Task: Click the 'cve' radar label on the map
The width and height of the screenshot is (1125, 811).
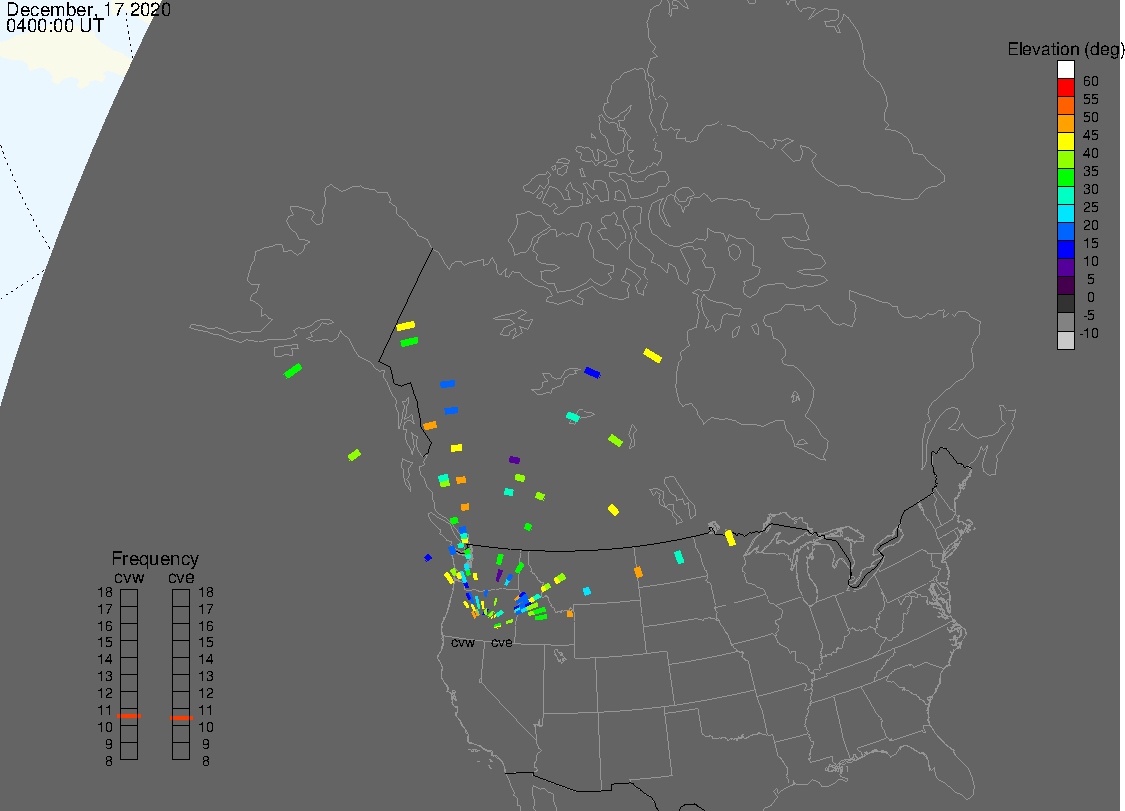Action: [502, 642]
